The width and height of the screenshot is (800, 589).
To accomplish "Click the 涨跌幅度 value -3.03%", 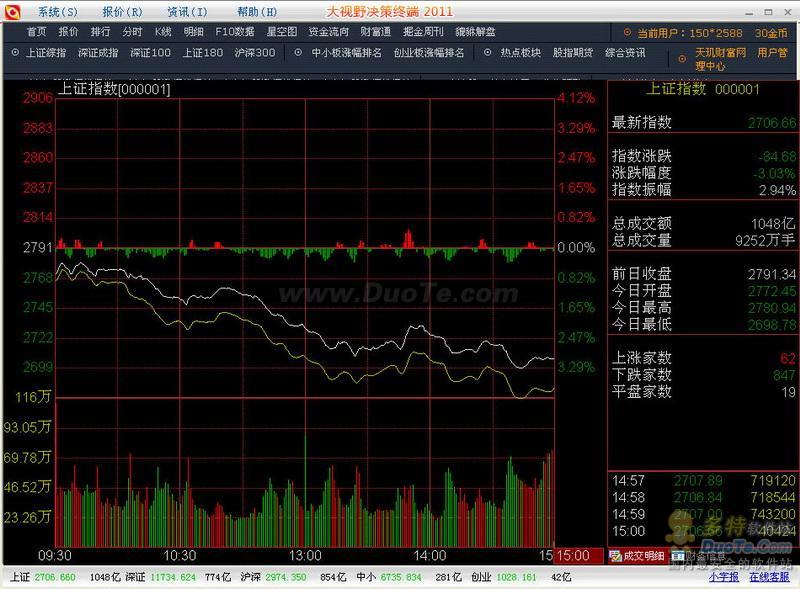I will 774,174.
